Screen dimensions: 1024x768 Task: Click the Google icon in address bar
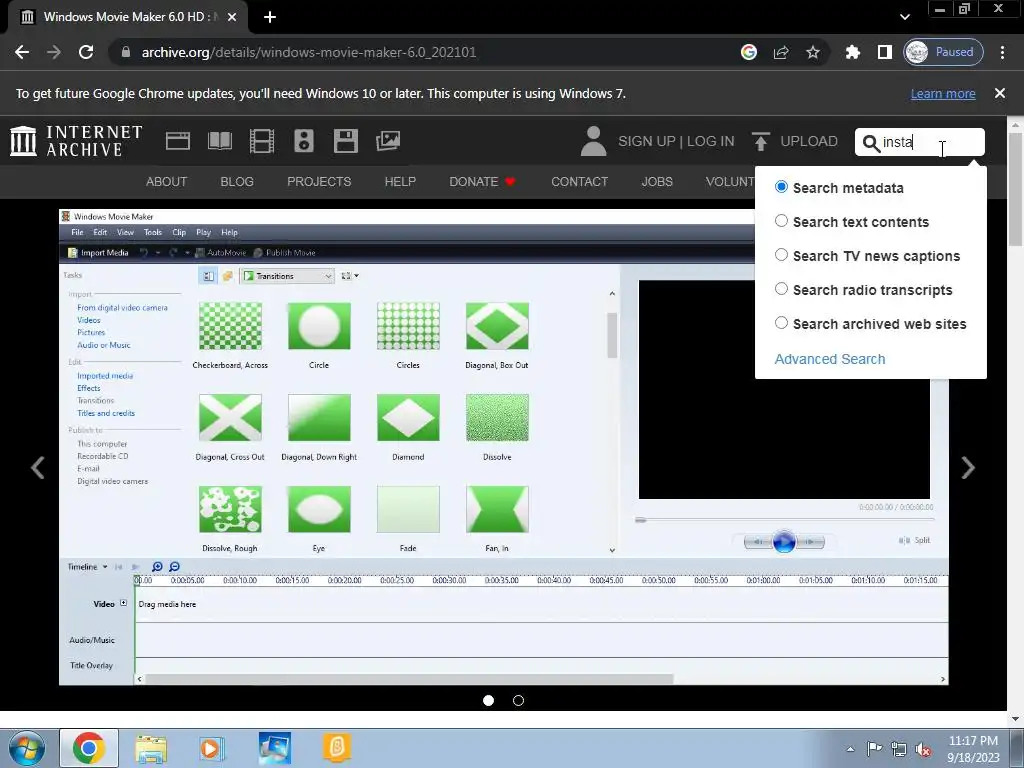pyautogui.click(x=749, y=52)
